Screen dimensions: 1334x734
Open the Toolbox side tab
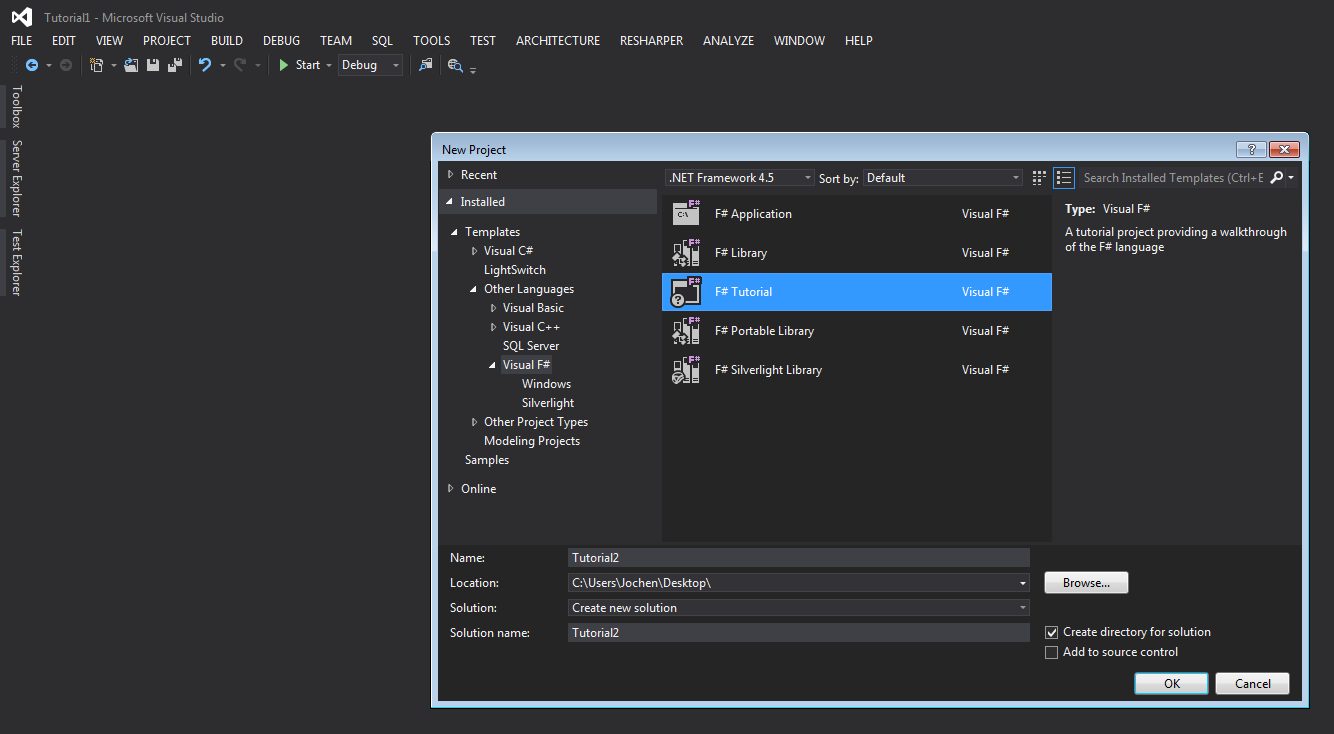(16, 106)
